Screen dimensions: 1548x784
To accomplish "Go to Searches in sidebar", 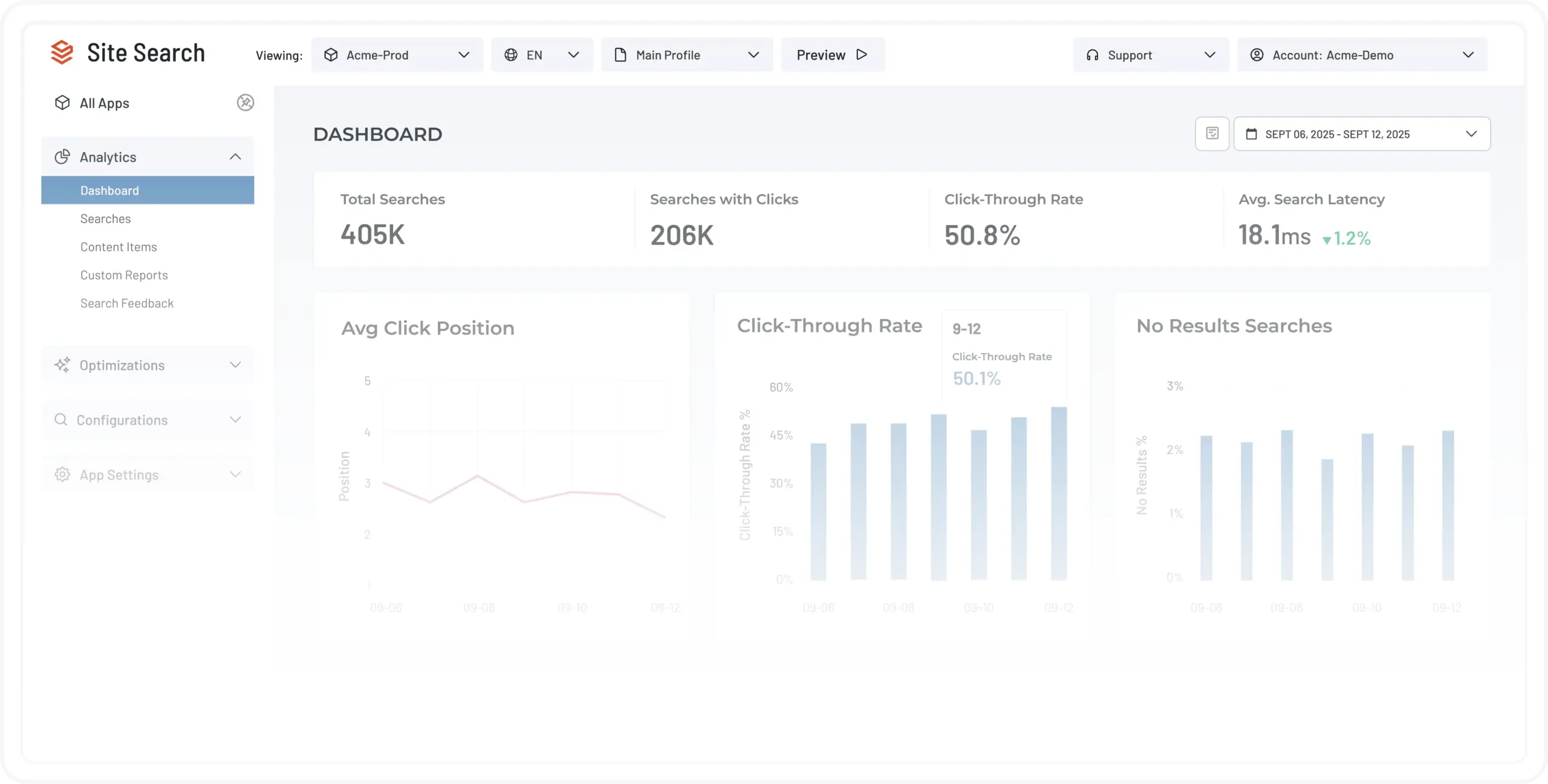I will pyautogui.click(x=106, y=219).
